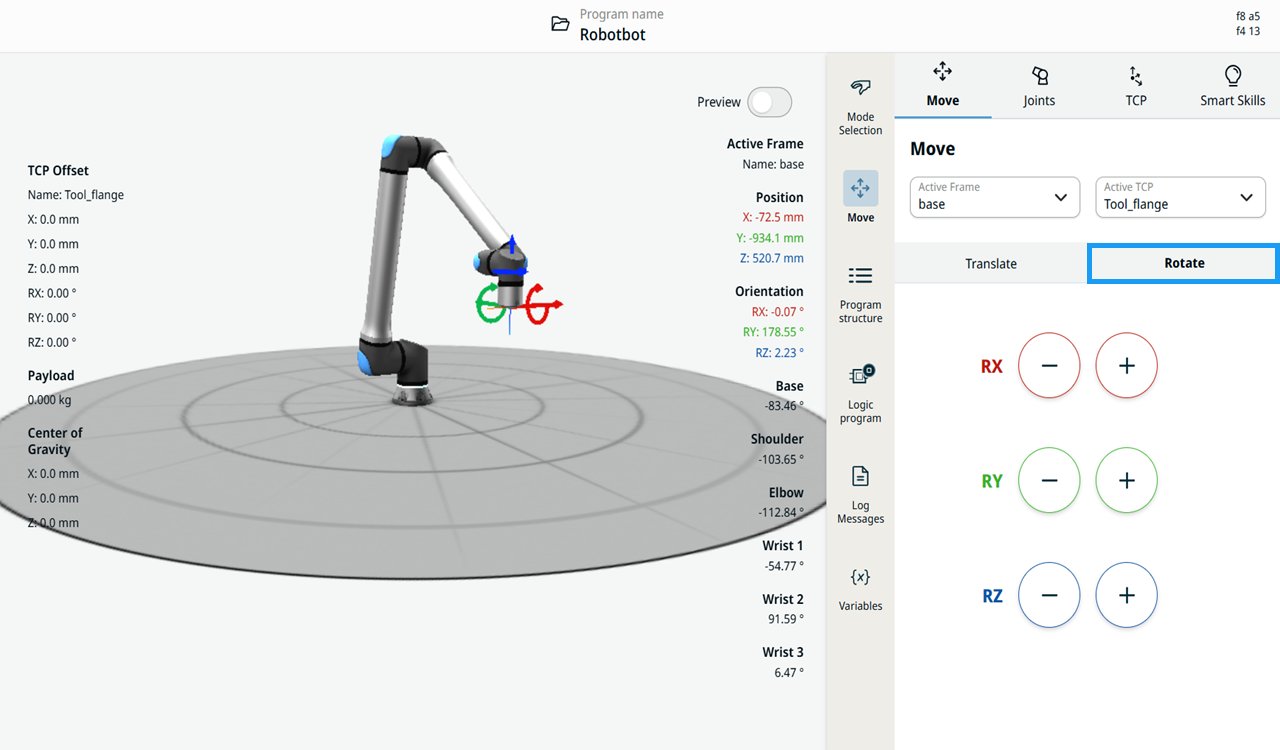Click the program folder icon

click(x=561, y=24)
